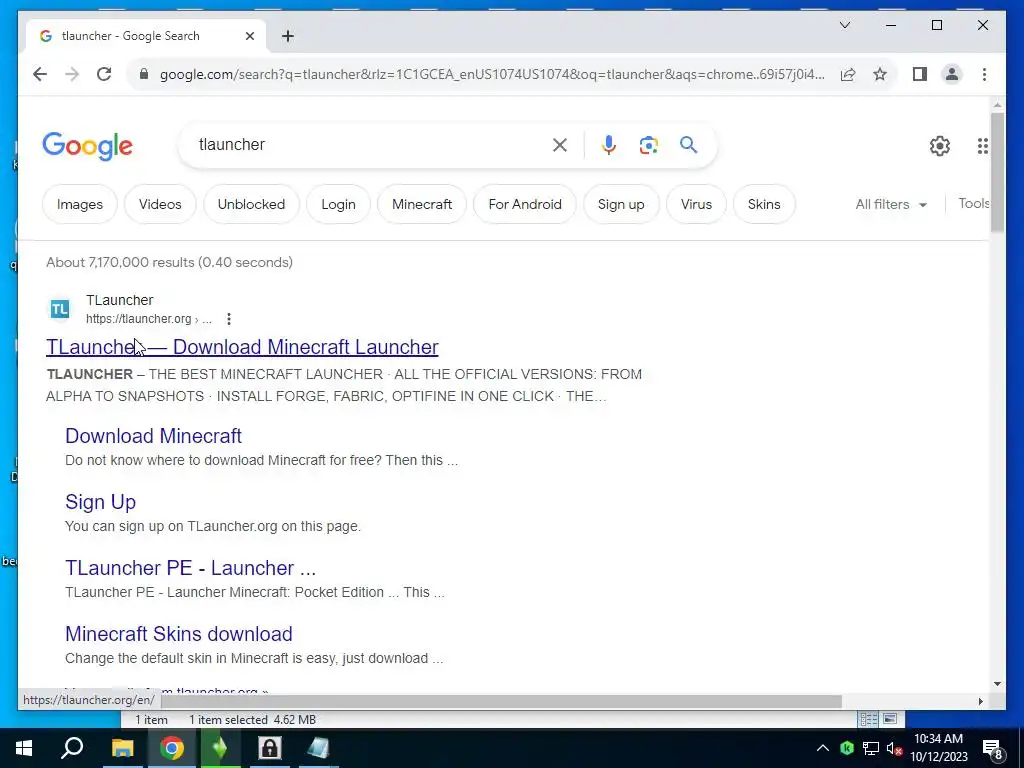Open the Minecraft Skins download sitelink
This screenshot has height=768, width=1024.
tap(179, 634)
